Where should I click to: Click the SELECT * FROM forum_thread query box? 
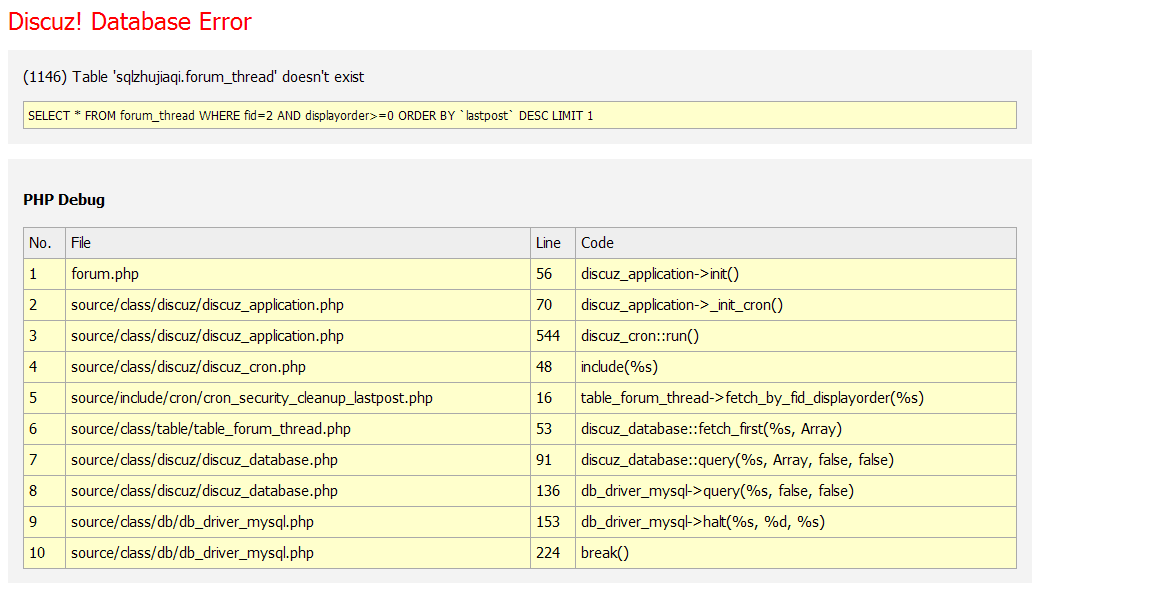tap(520, 115)
